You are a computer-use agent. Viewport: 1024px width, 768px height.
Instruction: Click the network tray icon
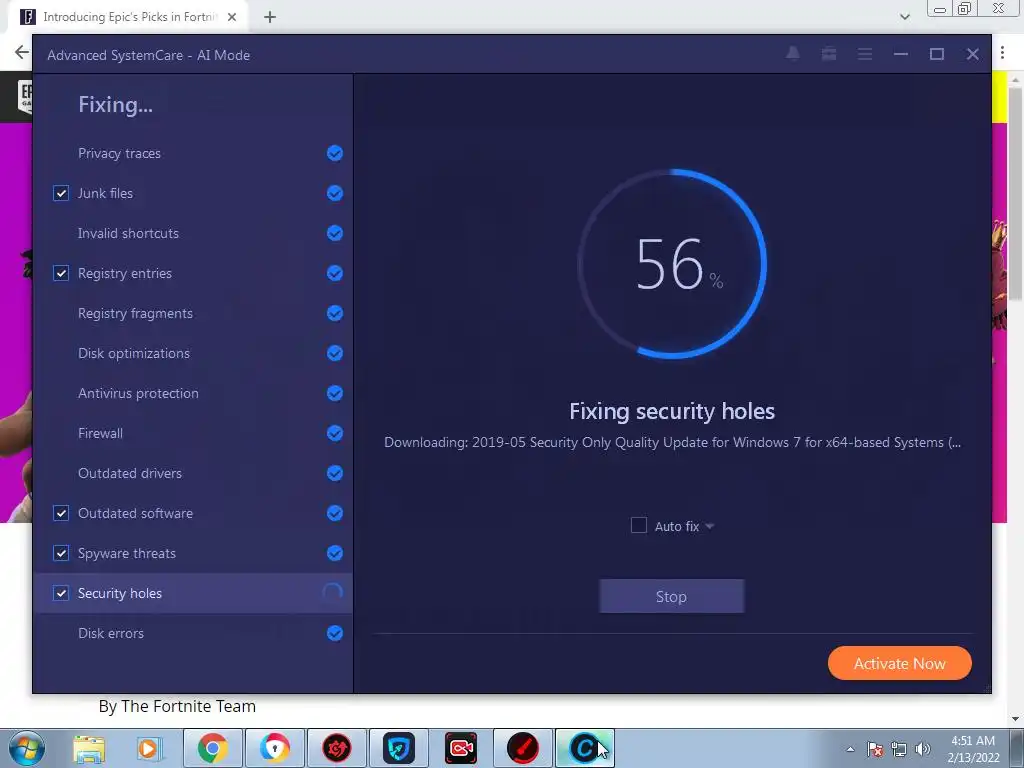pos(899,749)
